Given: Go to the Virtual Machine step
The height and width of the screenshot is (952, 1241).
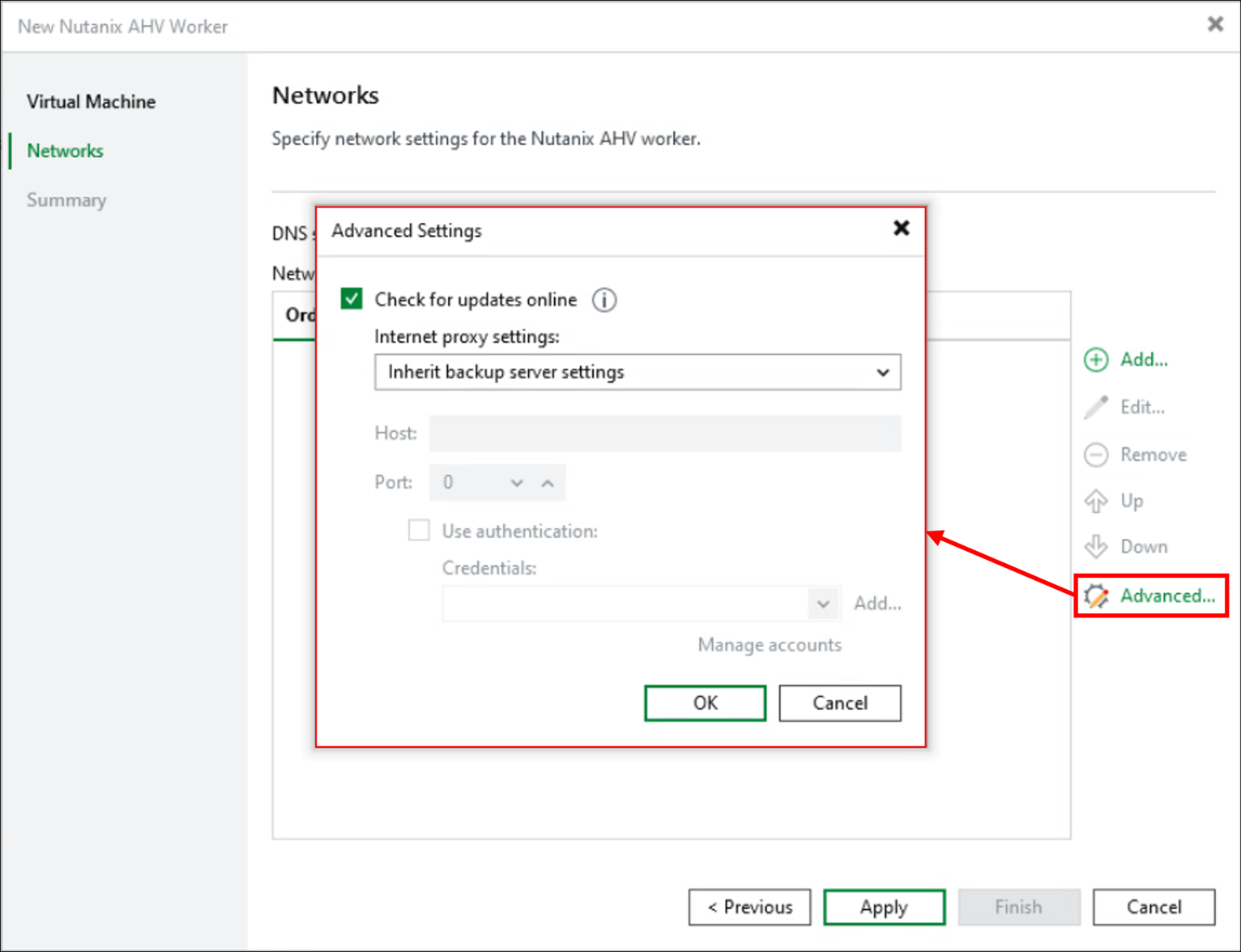Looking at the screenshot, I should (91, 101).
